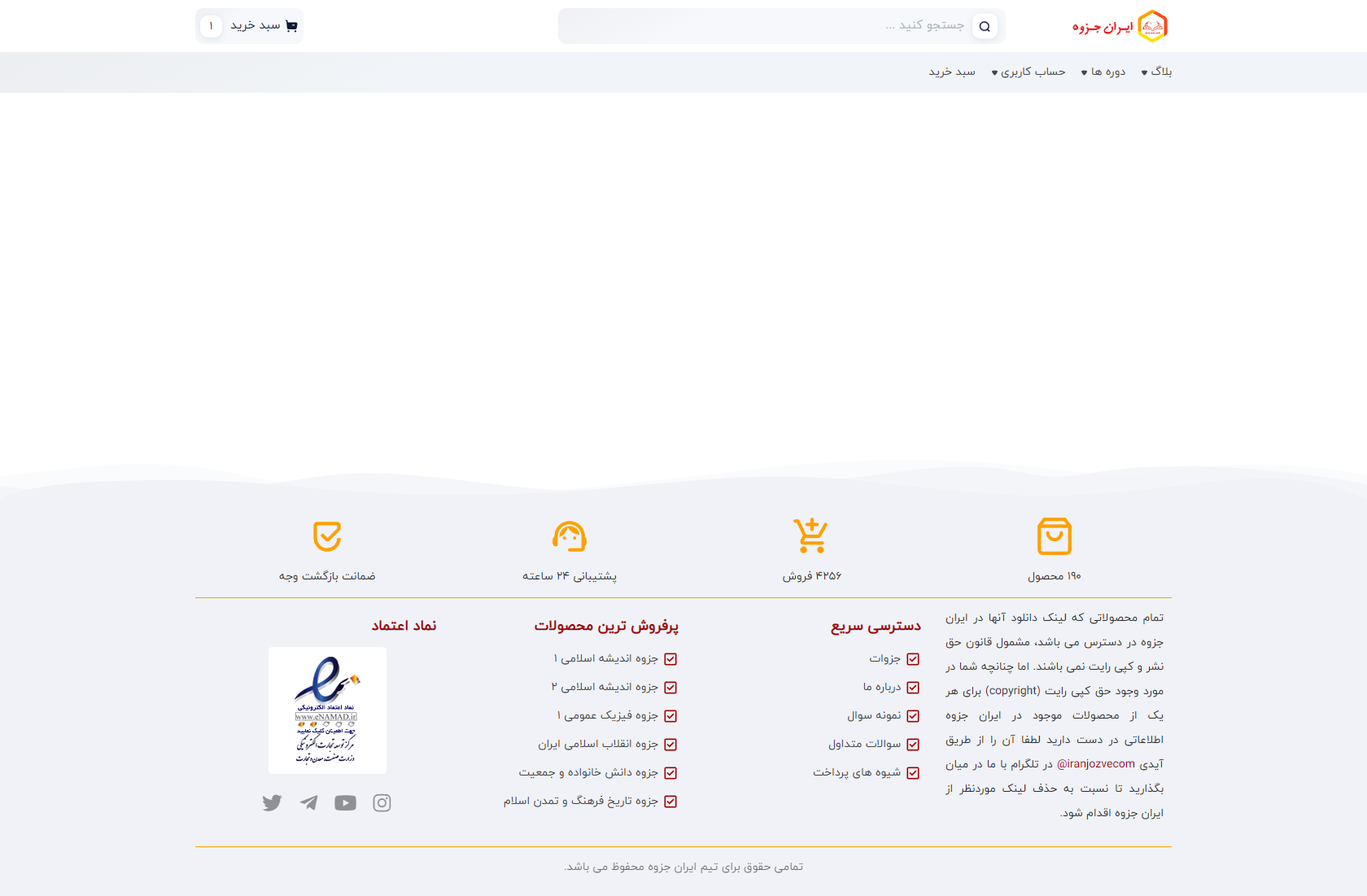This screenshot has width=1367, height=896.
Task: Click the checkbox beside شیوه های پرداخت
Action: click(x=913, y=773)
